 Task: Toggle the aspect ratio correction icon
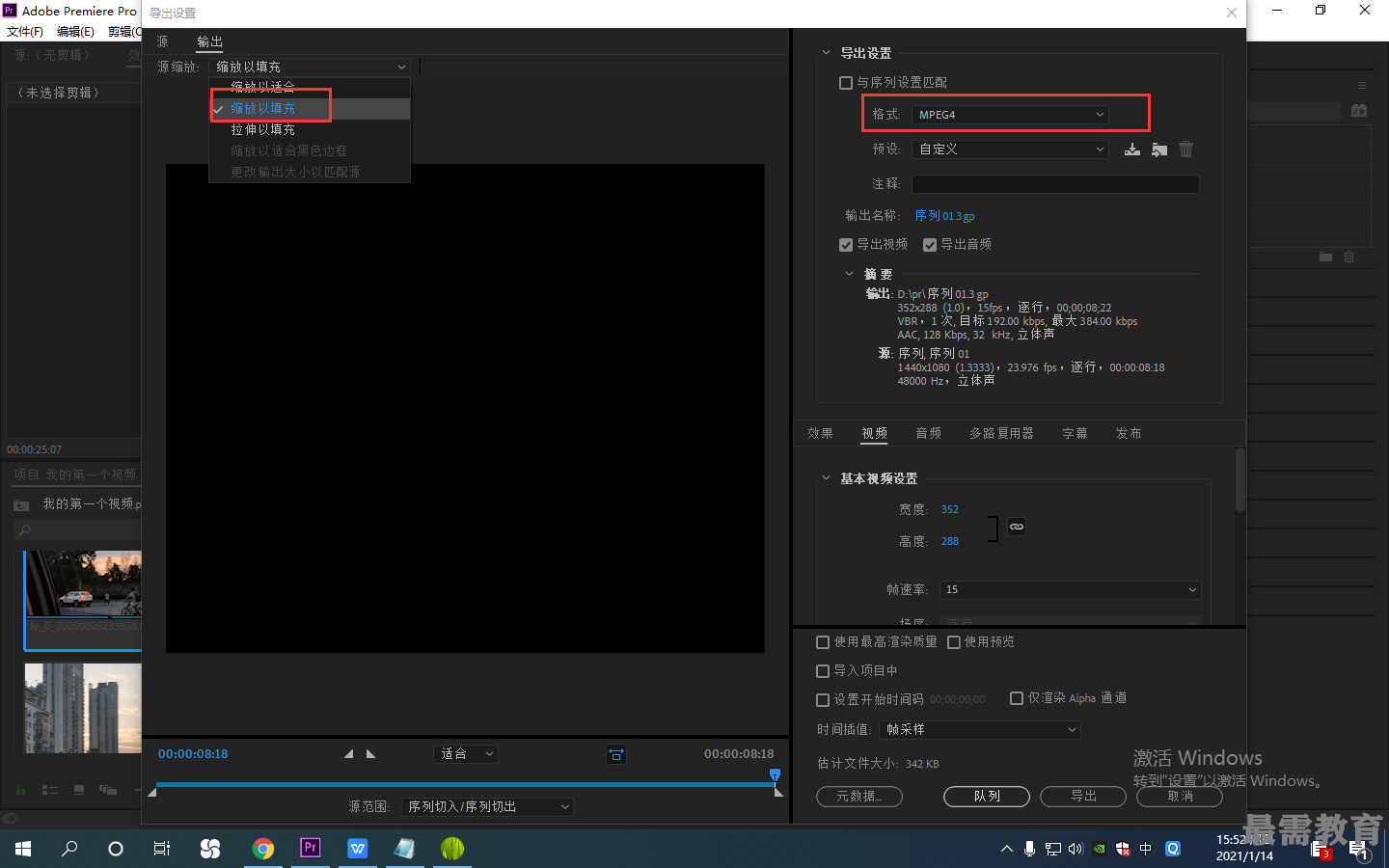616,754
